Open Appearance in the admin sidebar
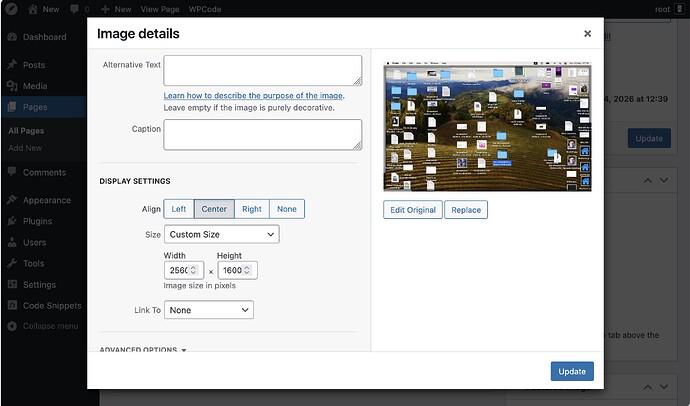The width and height of the screenshot is (690, 406). pyautogui.click(x=47, y=200)
